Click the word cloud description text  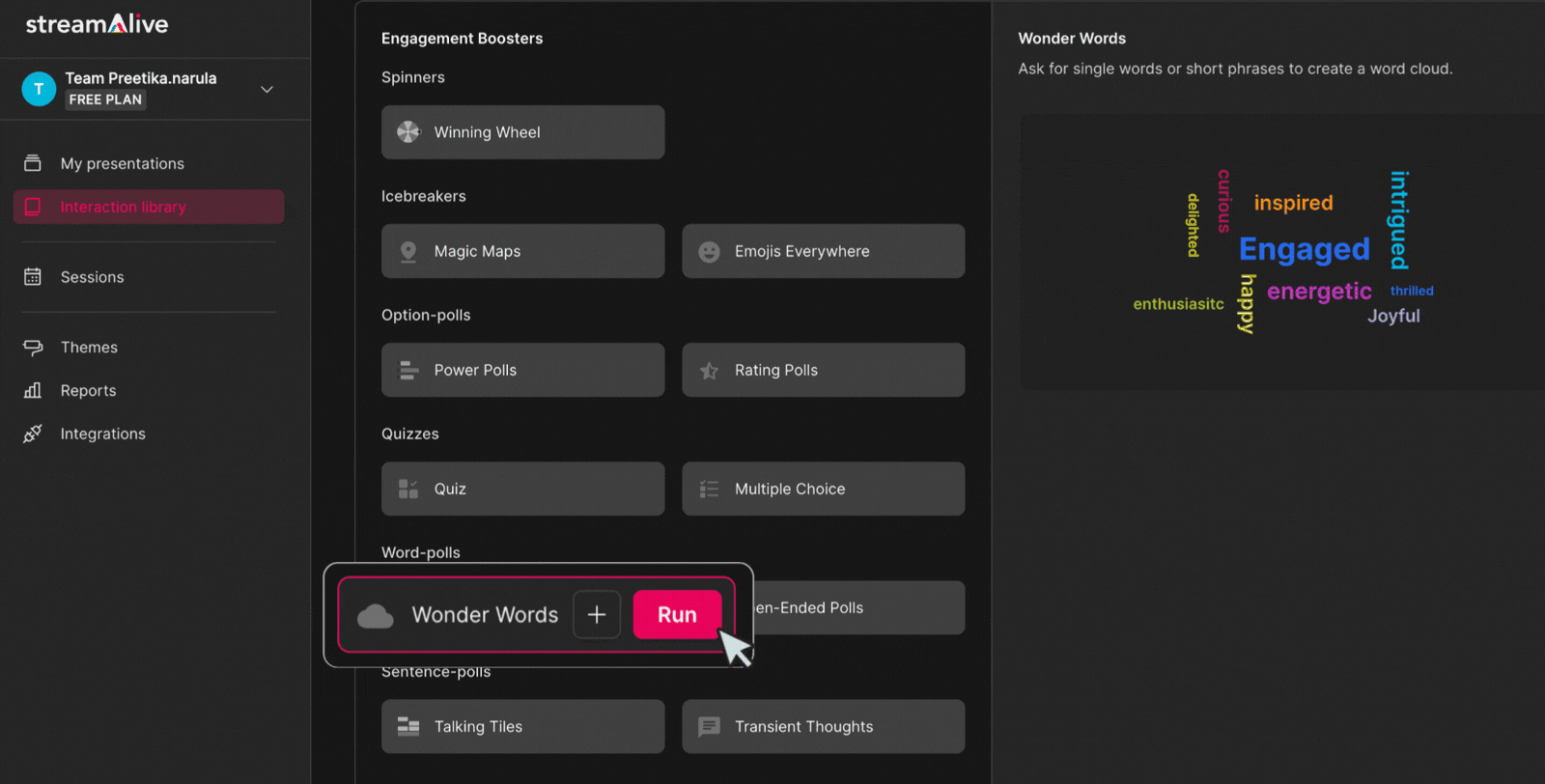click(1235, 69)
